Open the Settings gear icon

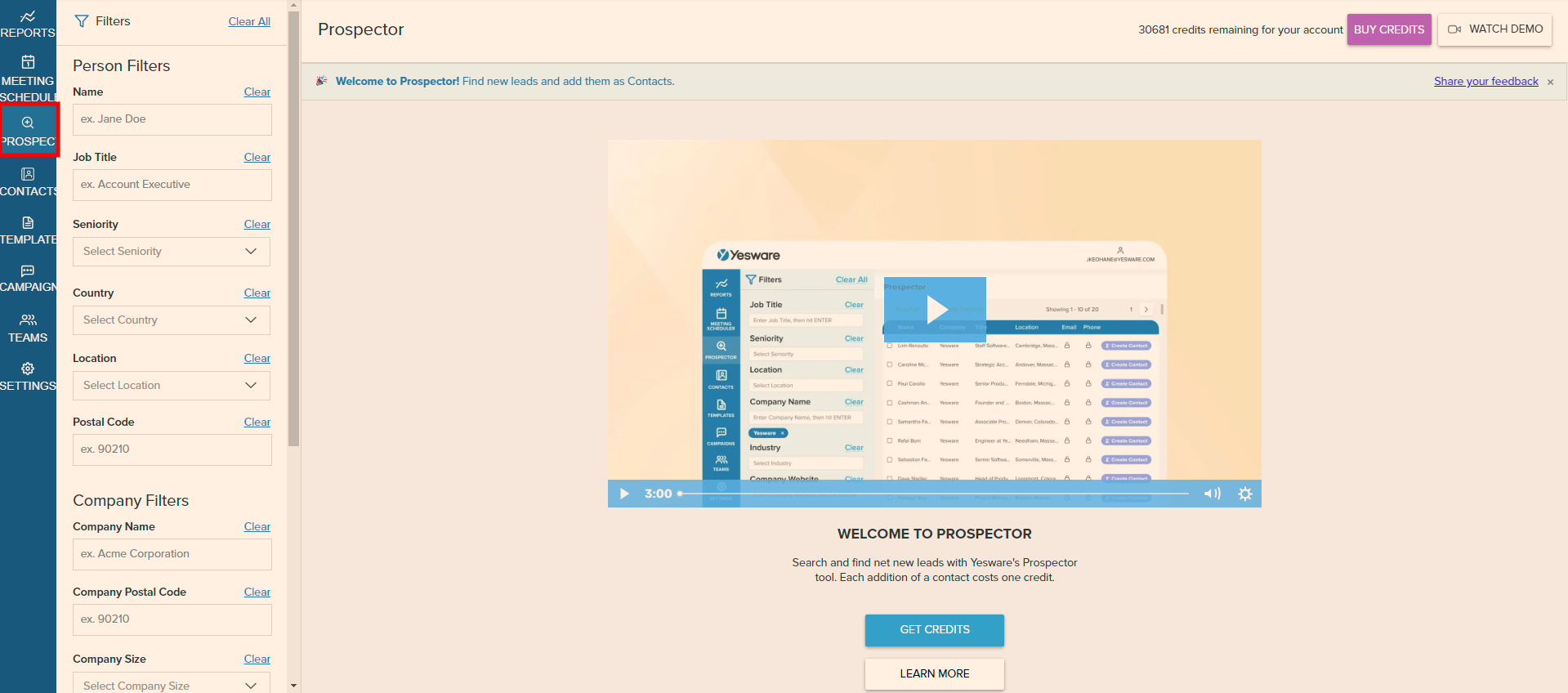[28, 369]
